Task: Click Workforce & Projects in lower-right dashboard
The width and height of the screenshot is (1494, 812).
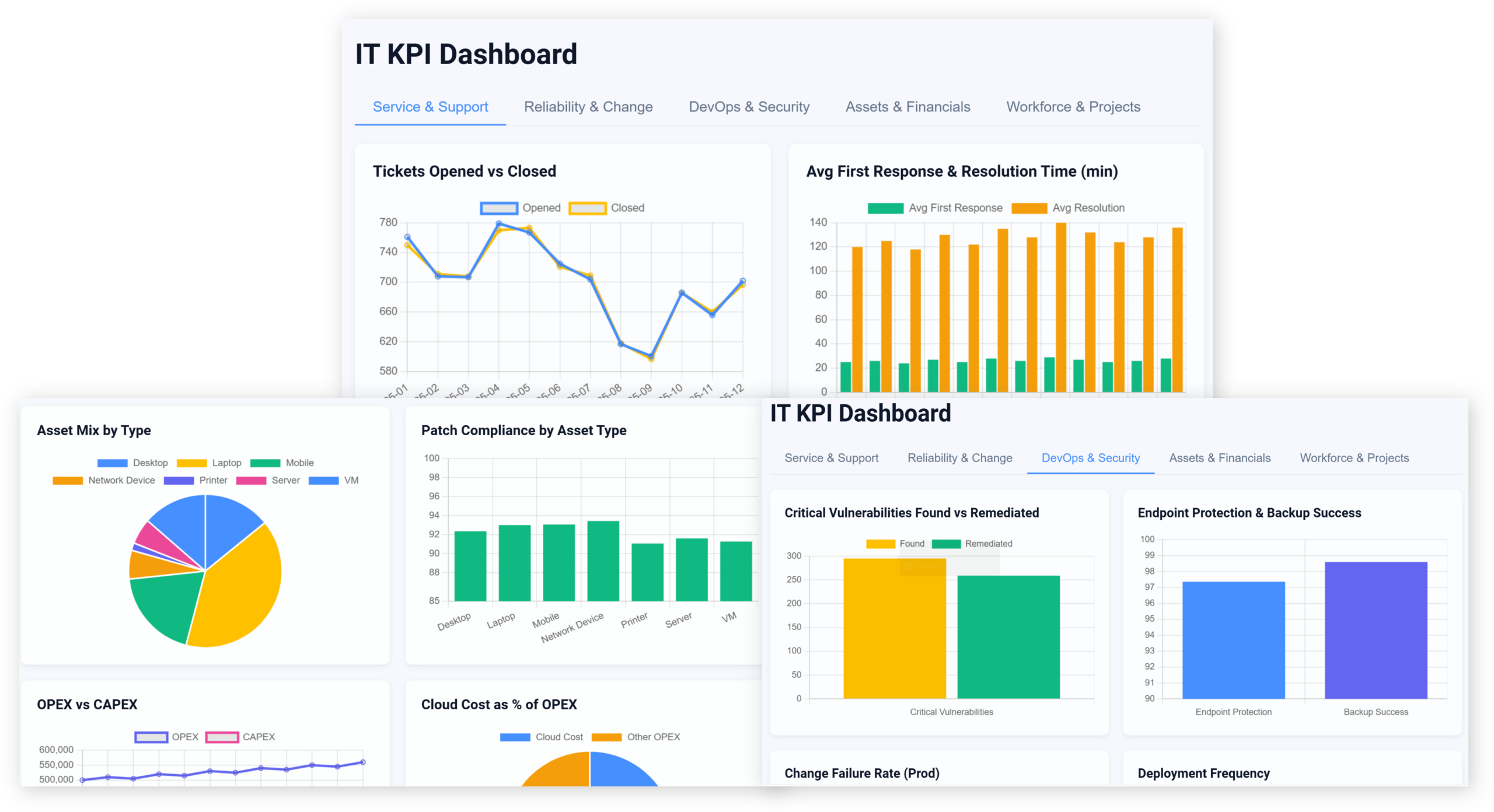Action: [x=1354, y=458]
